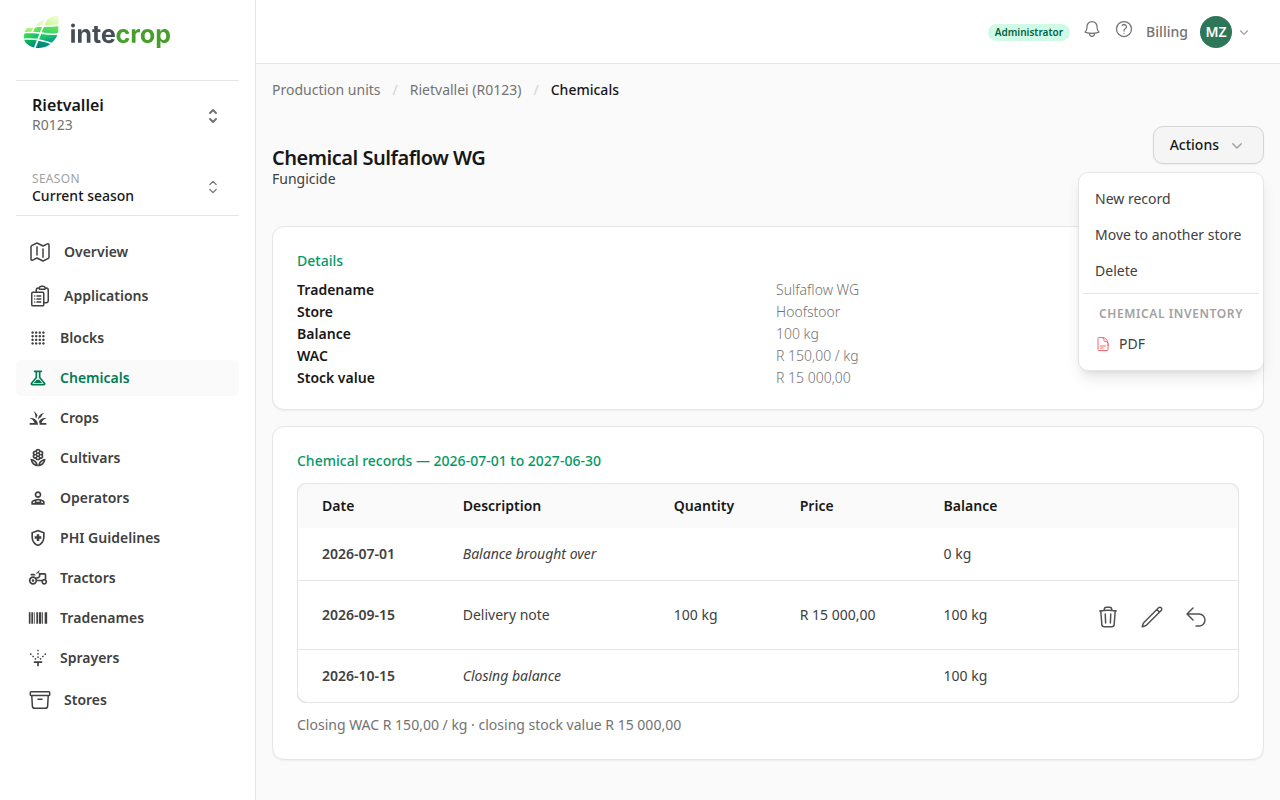Click the Overview map icon
Viewport: 1280px width, 800px height.
coord(40,252)
